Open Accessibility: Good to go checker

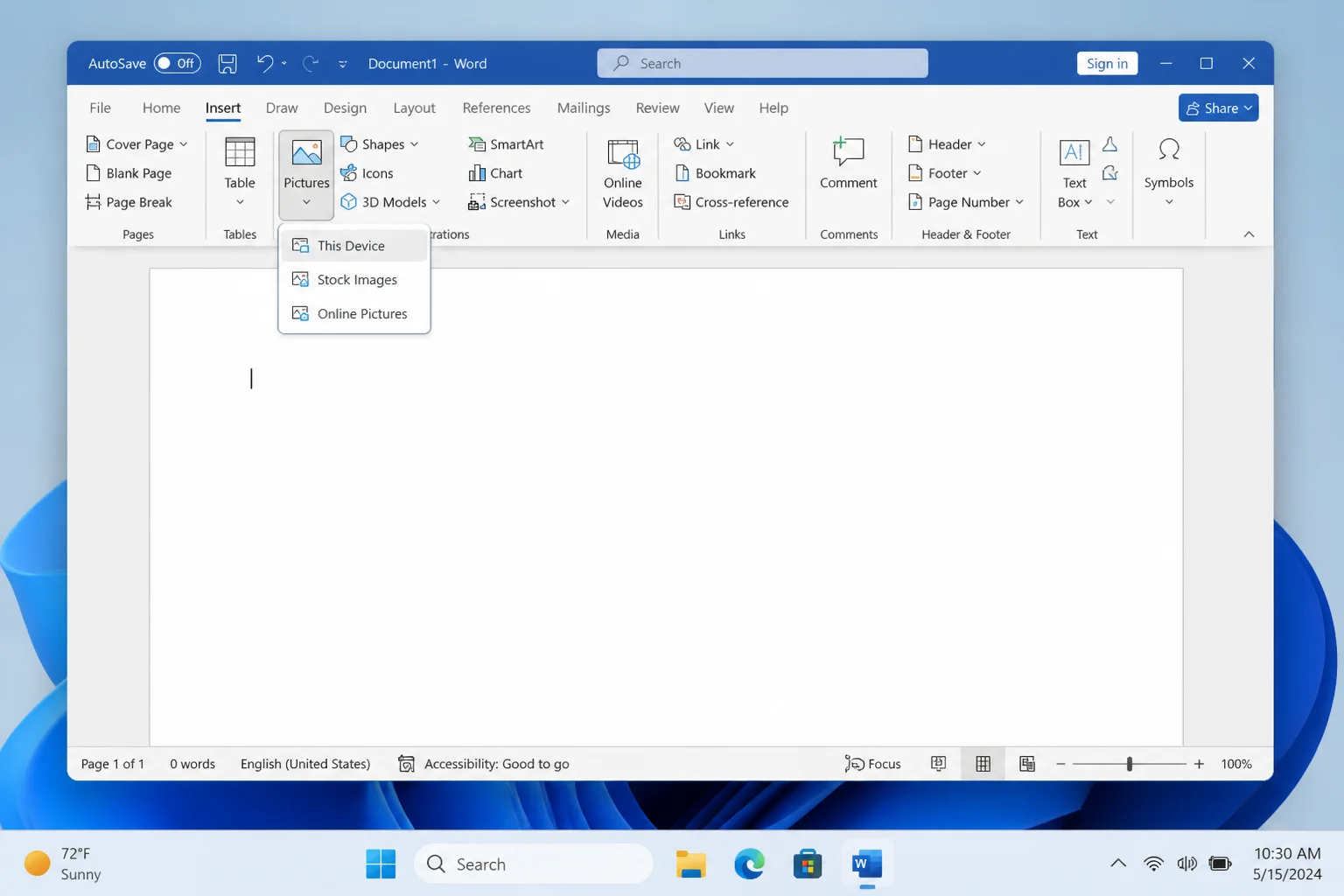click(x=484, y=764)
